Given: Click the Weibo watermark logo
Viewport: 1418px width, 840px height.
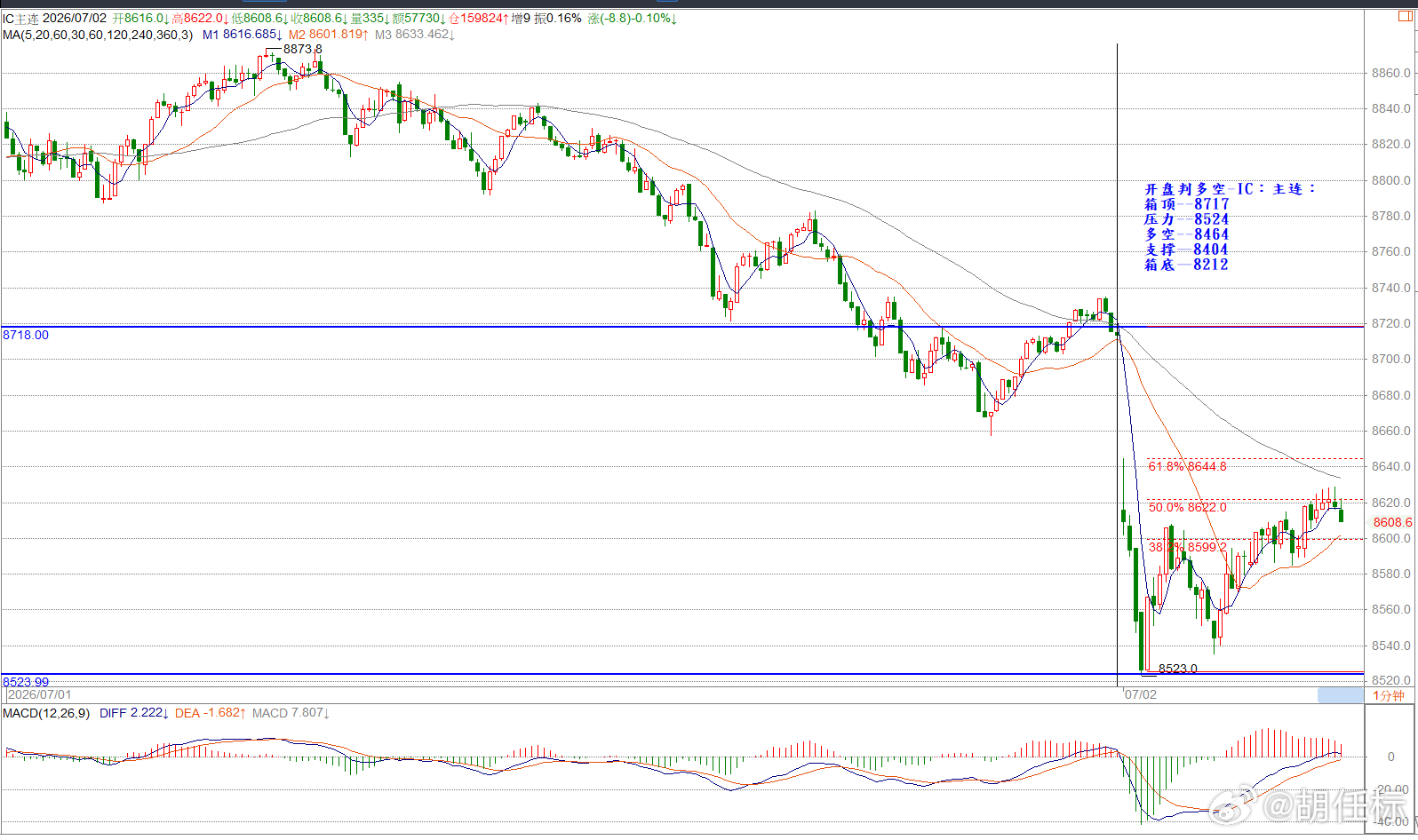Looking at the screenshot, I should [x=1234, y=806].
